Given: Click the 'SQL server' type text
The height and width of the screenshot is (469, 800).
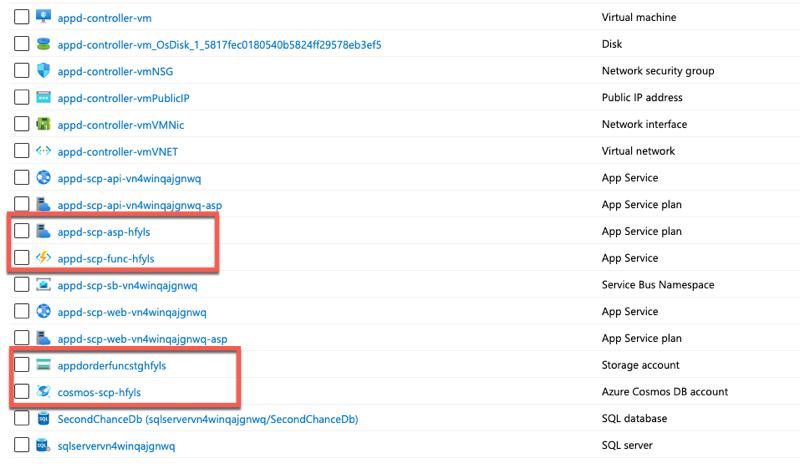Looking at the screenshot, I should click(x=627, y=445).
